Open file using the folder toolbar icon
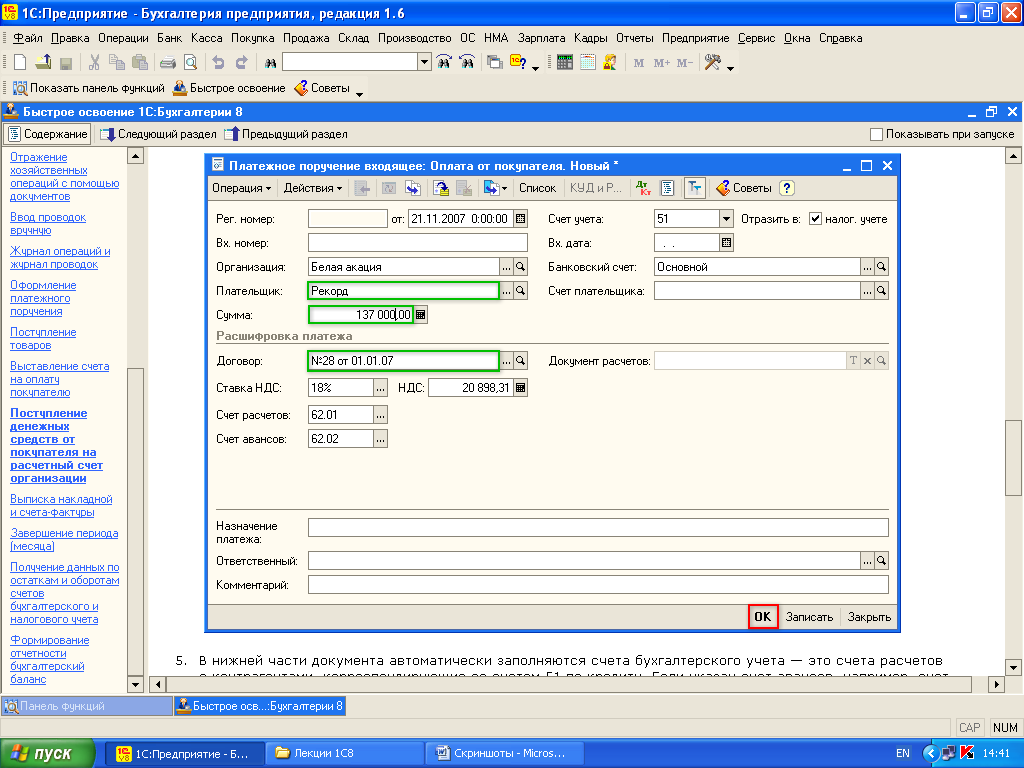 pyautogui.click(x=43, y=63)
